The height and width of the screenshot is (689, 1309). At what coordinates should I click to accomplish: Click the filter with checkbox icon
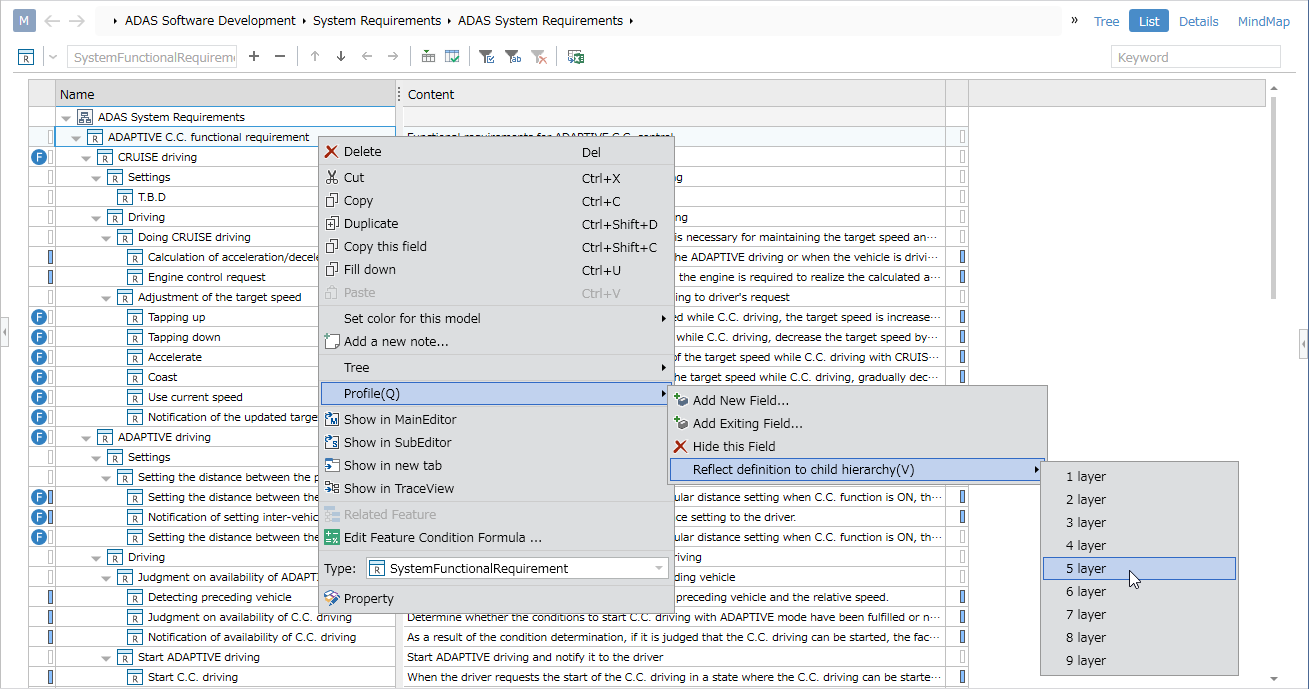pos(487,57)
